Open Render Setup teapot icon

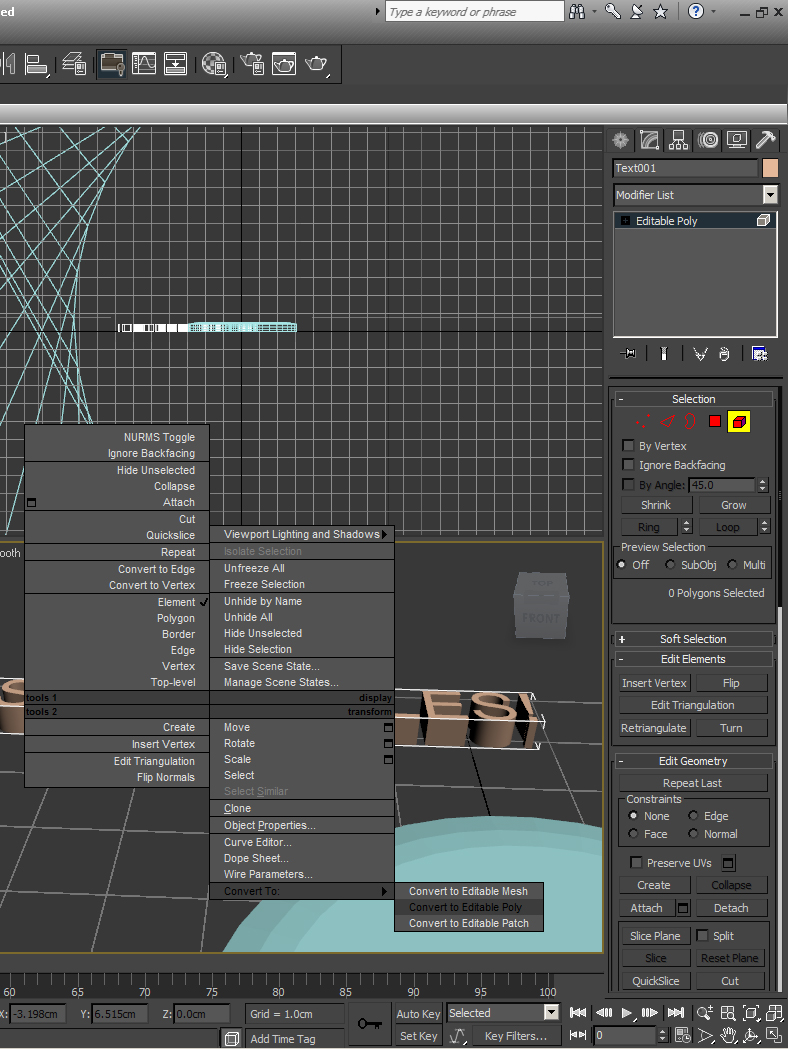click(252, 64)
